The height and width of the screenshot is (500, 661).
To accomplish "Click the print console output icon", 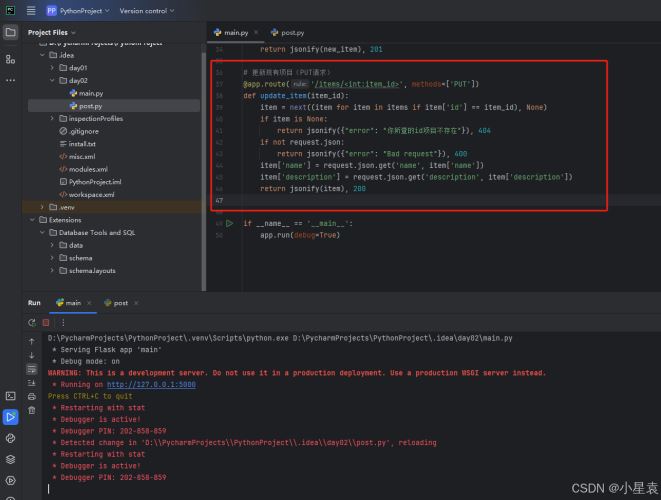I will pos(32,396).
